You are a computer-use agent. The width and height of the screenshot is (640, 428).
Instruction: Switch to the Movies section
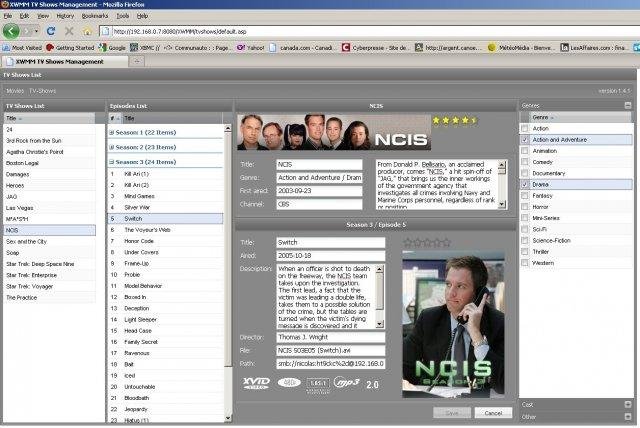click(15, 91)
